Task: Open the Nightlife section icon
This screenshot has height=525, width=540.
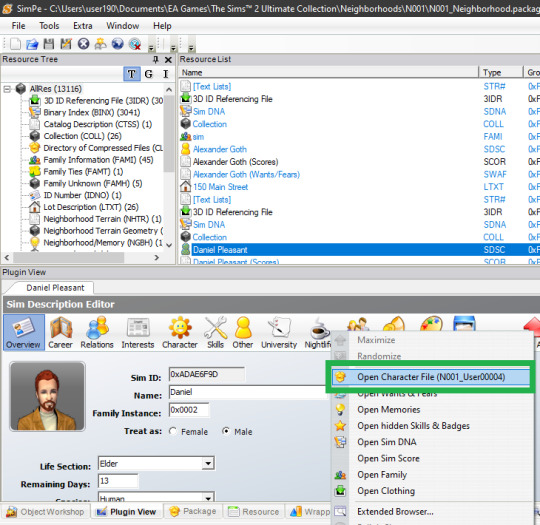Action: 318,332
